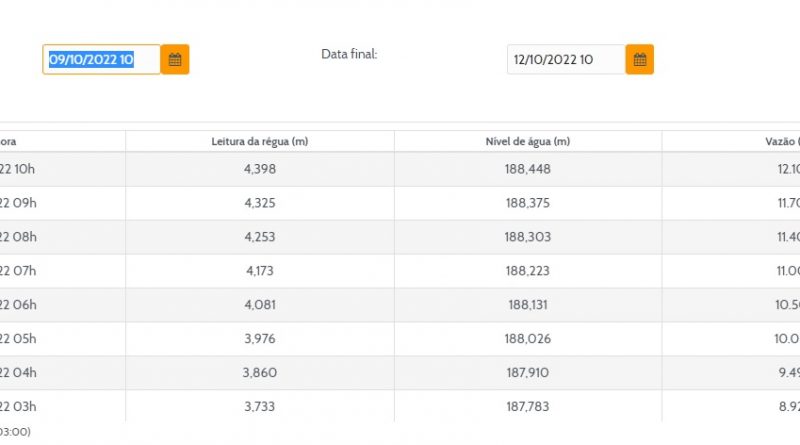Screen dimensions: 800x445
Task: Click the 'Data final:' label
Action: click(x=349, y=54)
